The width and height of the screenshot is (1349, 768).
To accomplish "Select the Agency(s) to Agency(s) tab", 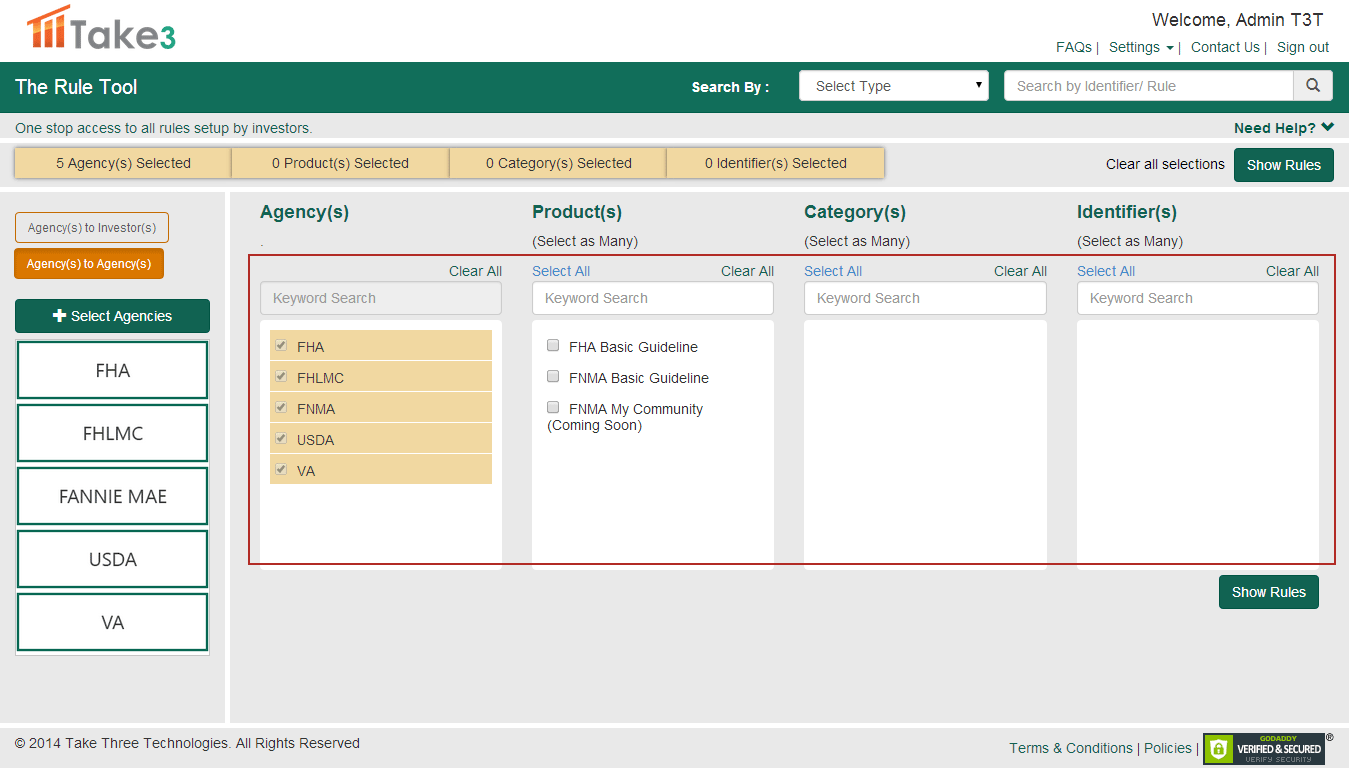I will click(x=89, y=264).
